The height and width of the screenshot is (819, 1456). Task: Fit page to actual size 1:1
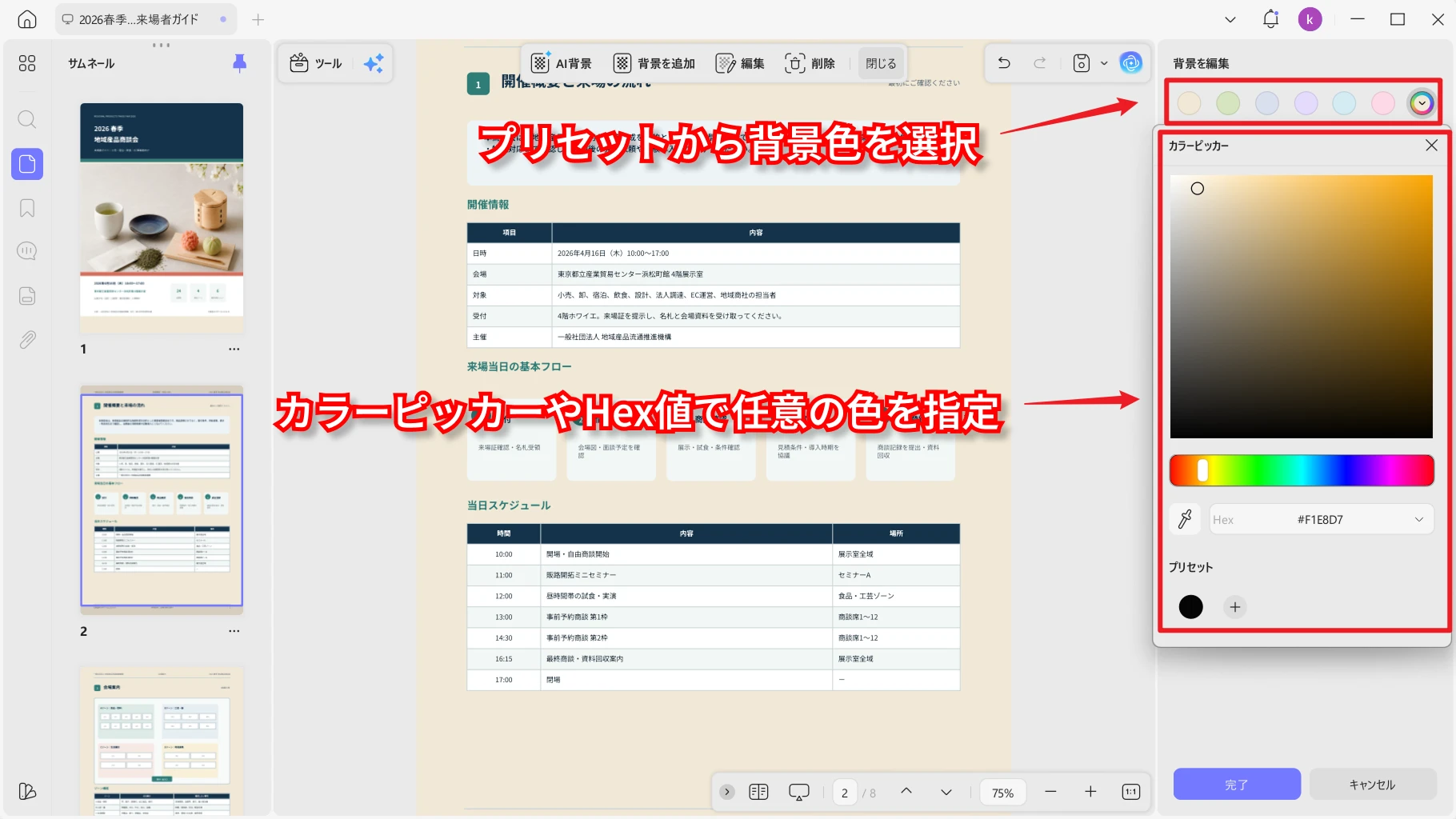tap(1130, 792)
